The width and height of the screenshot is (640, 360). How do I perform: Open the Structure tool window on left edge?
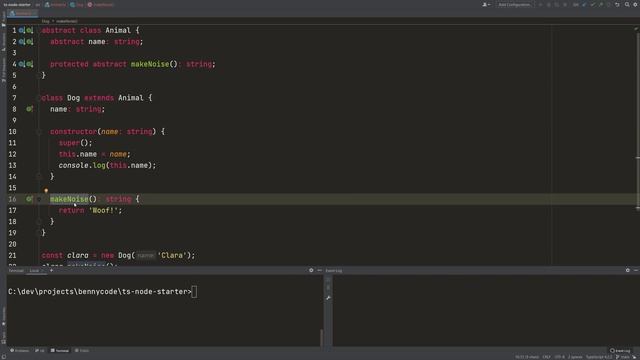pyautogui.click(x=4, y=41)
